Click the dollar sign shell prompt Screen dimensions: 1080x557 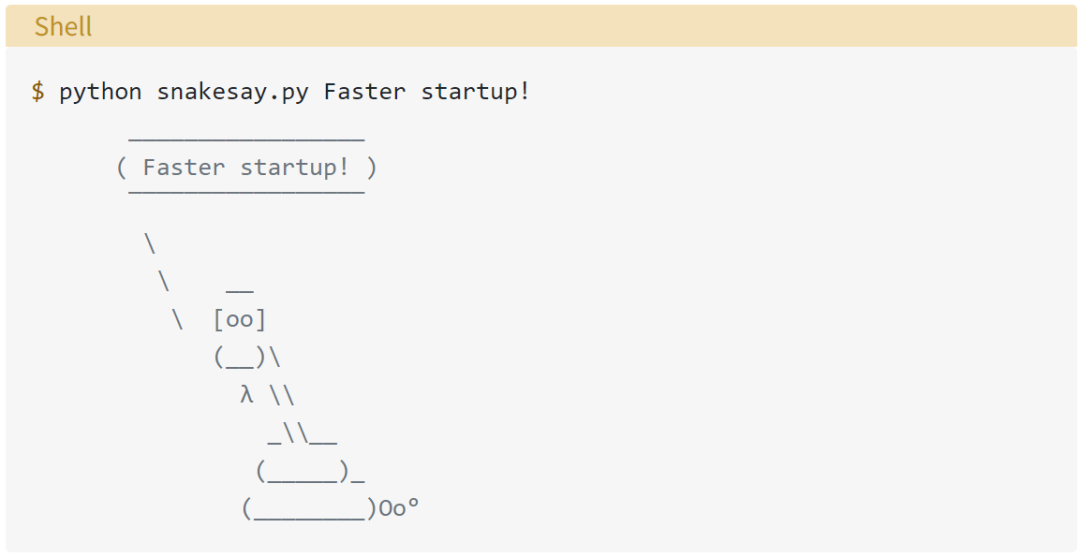pos(38,92)
